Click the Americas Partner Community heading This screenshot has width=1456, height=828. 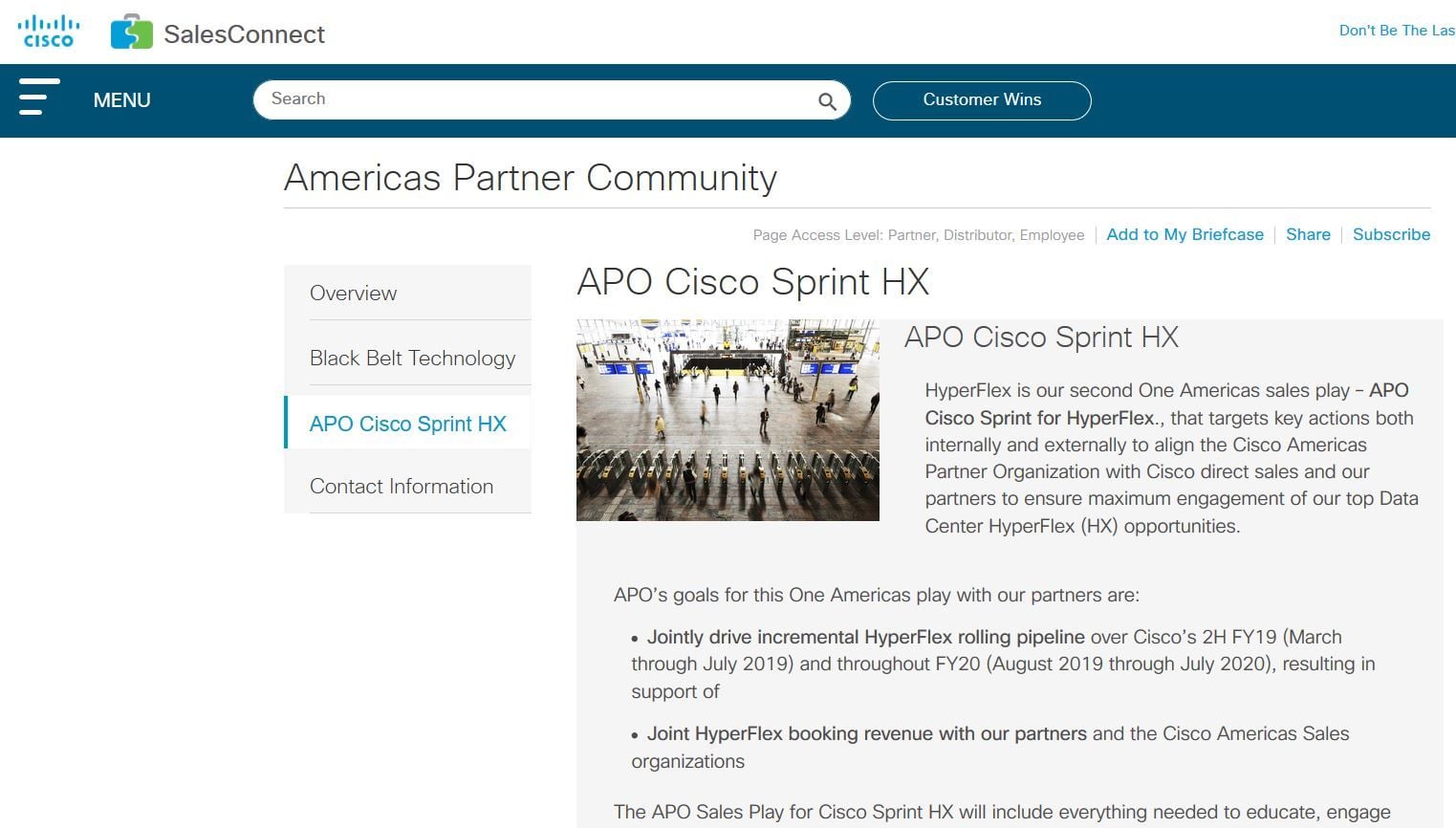(x=531, y=178)
